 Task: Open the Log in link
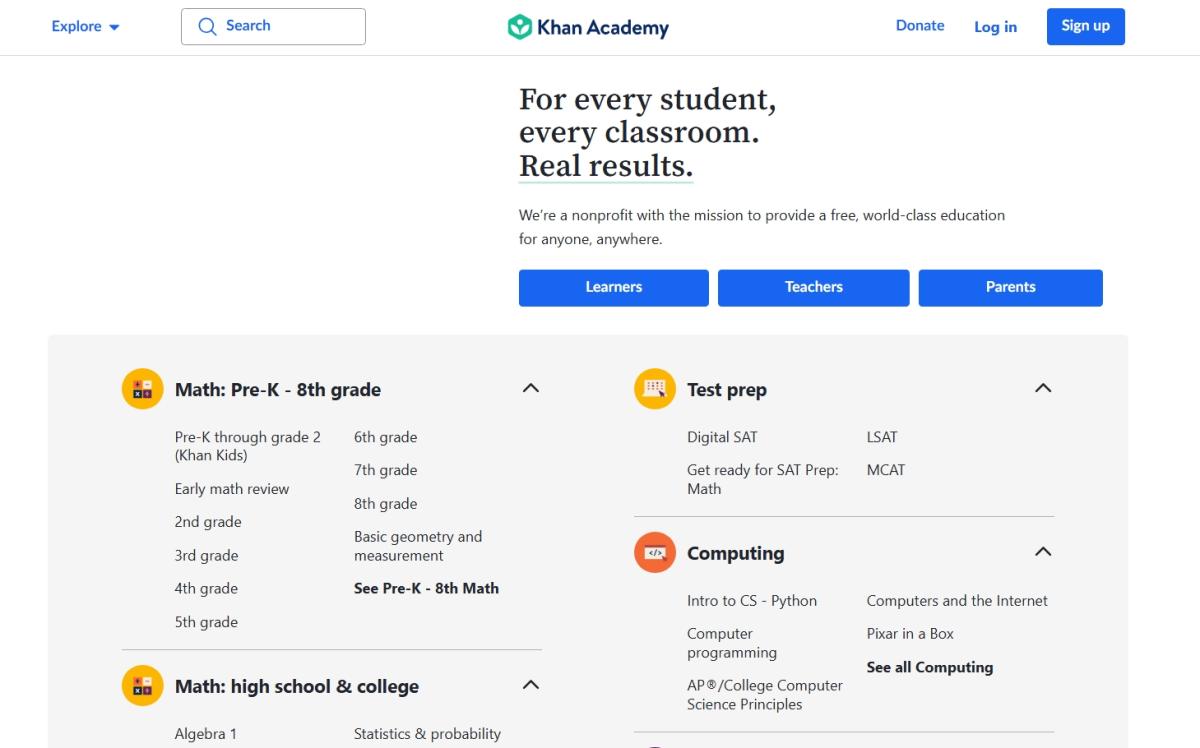995,27
